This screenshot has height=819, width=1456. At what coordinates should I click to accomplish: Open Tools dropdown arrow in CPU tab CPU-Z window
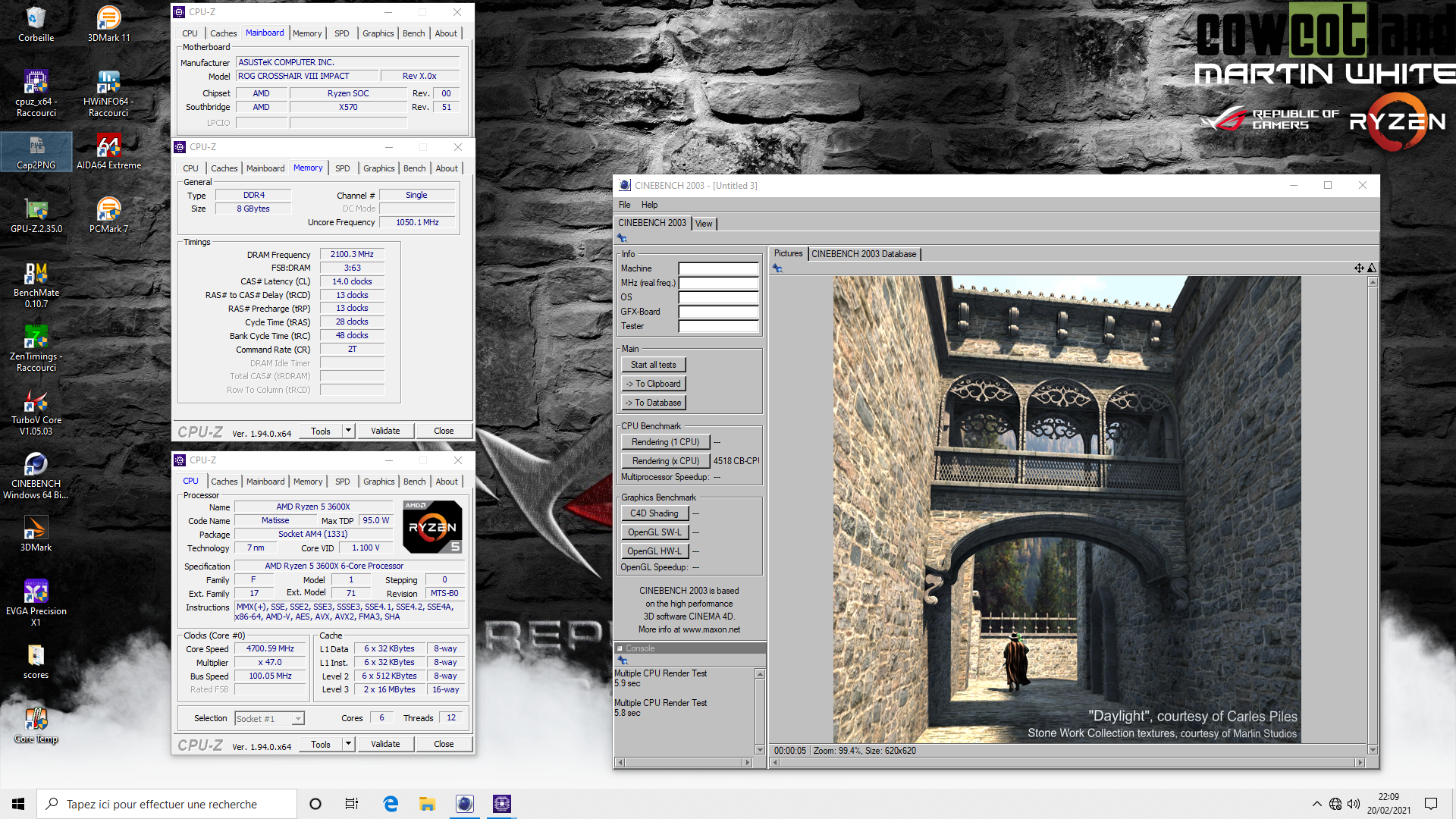click(348, 744)
